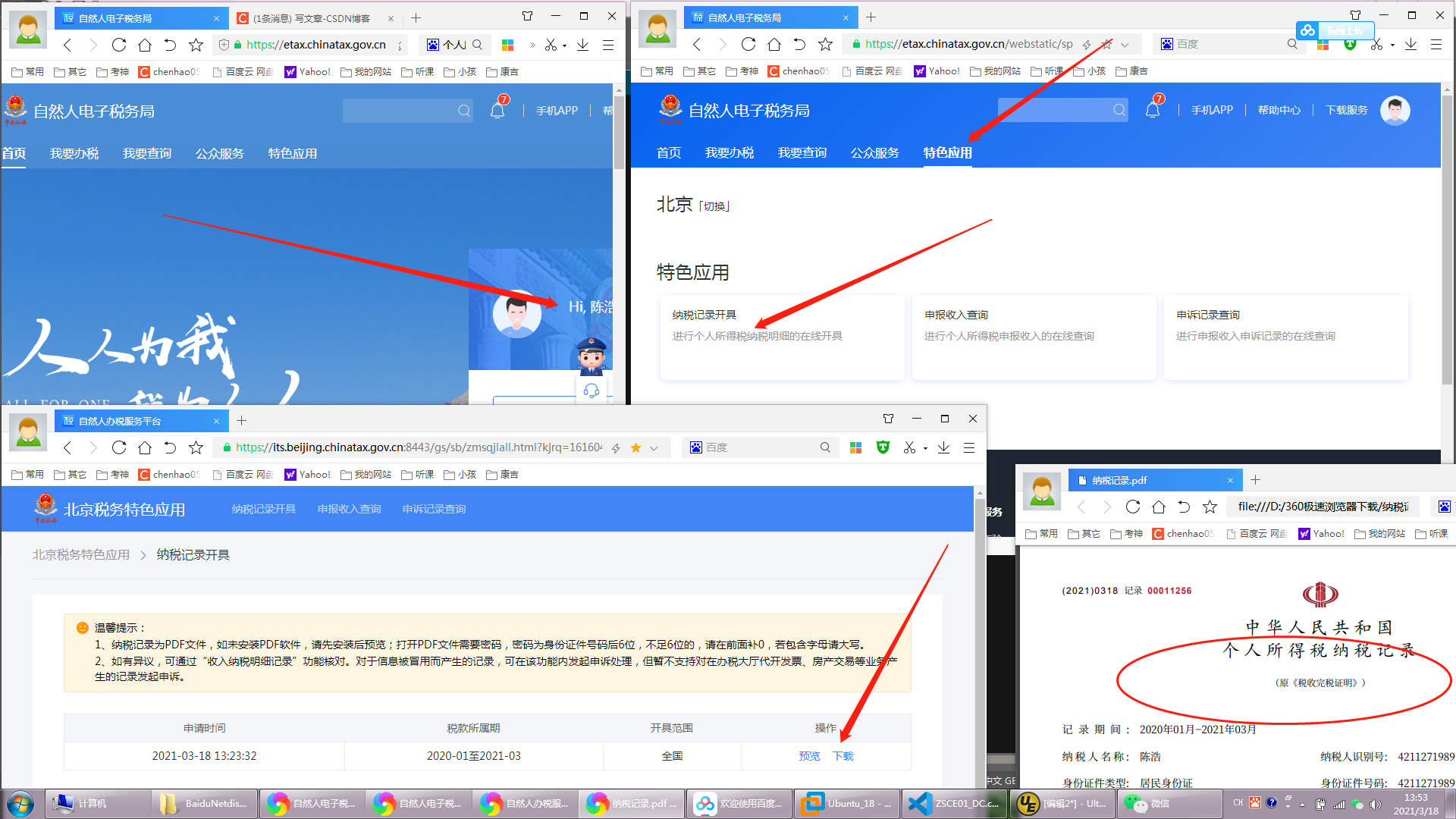Click the search magnifier in right tax header
Viewport: 1456px width, 819px height.
coord(1119,110)
